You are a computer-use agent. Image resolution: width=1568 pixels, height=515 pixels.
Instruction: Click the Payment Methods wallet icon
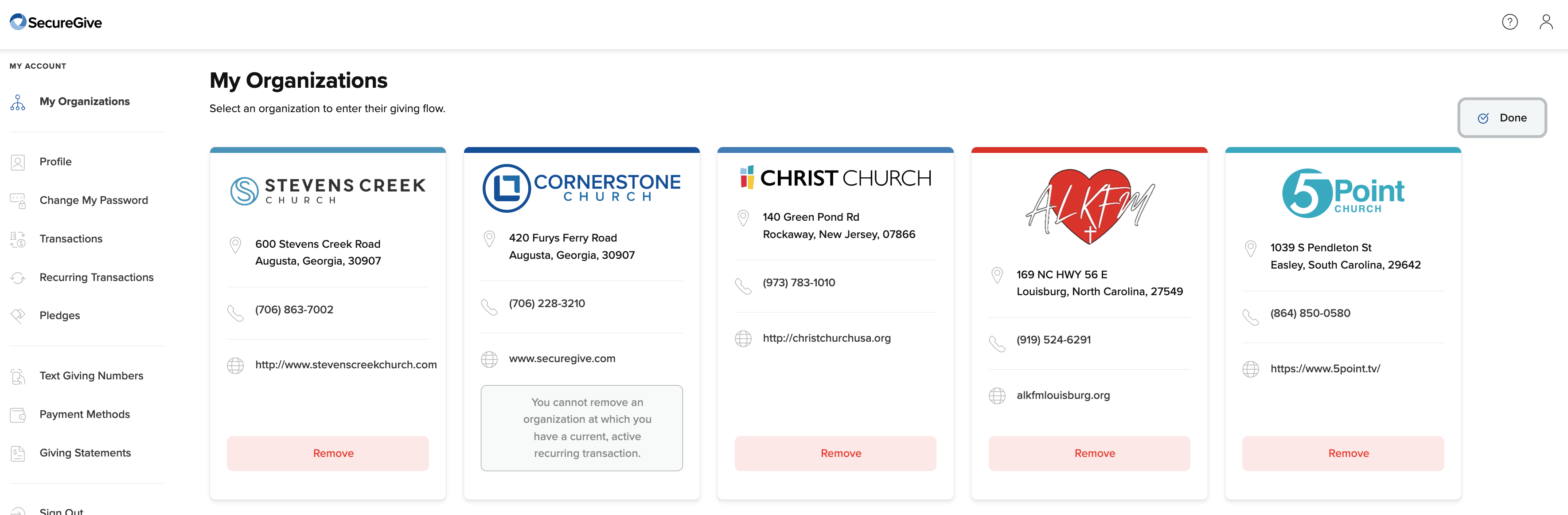18,414
